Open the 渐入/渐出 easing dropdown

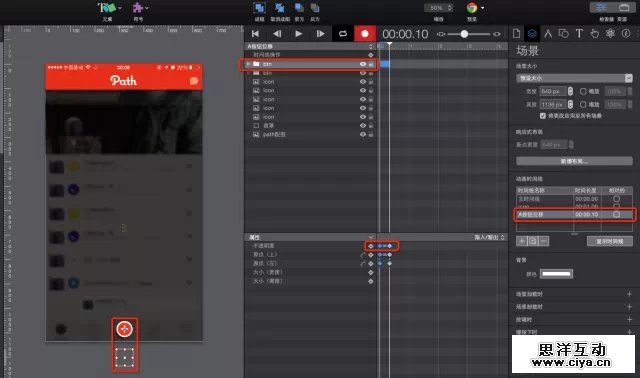pyautogui.click(x=489, y=237)
